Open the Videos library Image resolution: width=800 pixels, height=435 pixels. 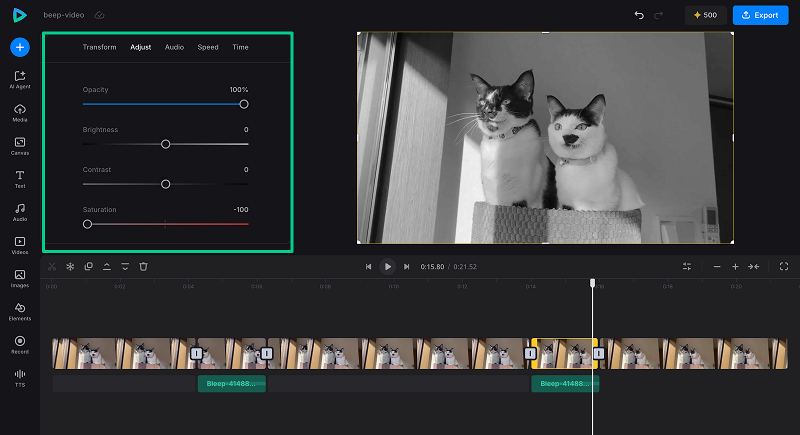(20, 245)
